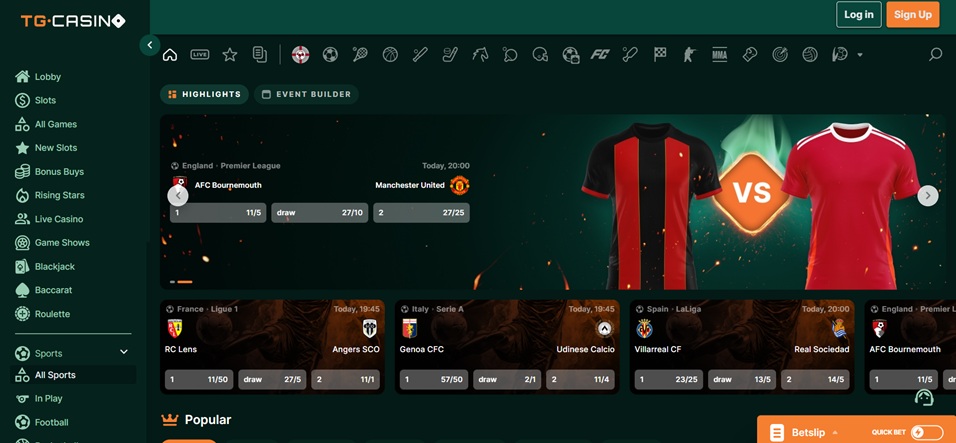Switch to the Event Builder tab
Screen dimensions: 956x443
[306, 94]
